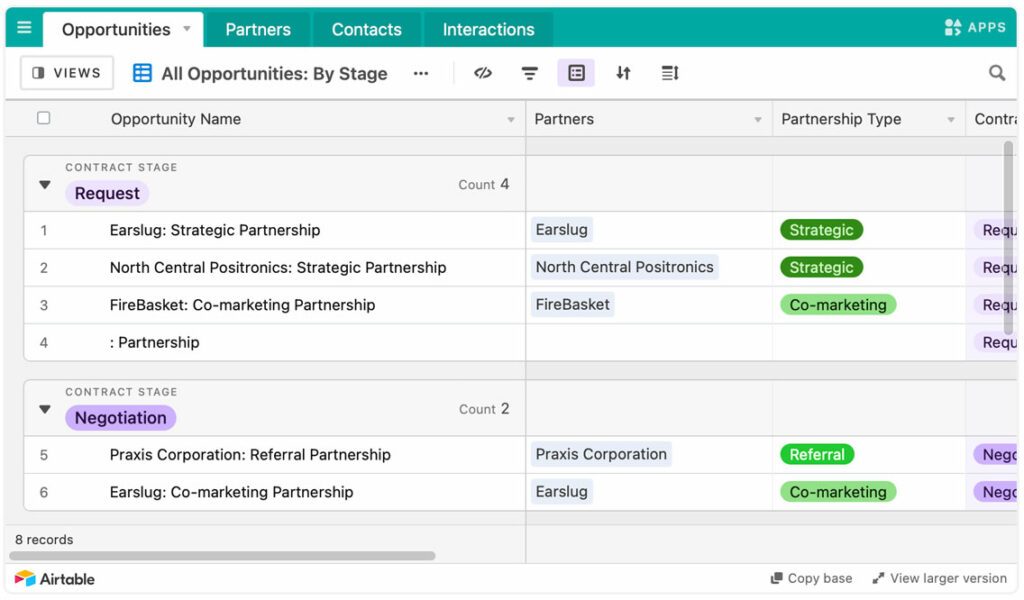Select "North Central Positronics: Strategic Partnership" cell
Screen dimensions: 1024x600
point(274,268)
